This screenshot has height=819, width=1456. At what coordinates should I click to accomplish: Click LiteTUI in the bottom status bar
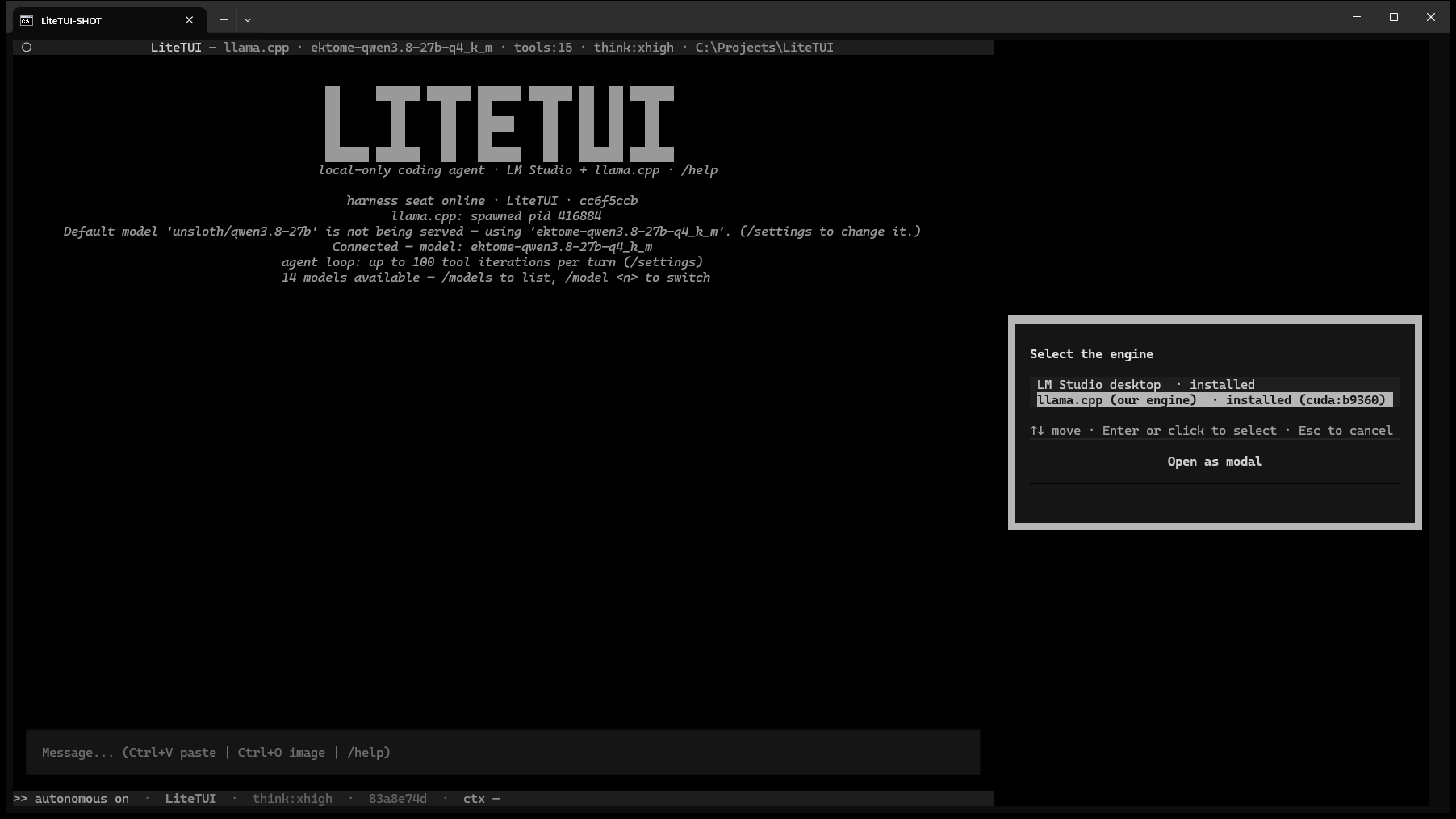pyautogui.click(x=190, y=799)
